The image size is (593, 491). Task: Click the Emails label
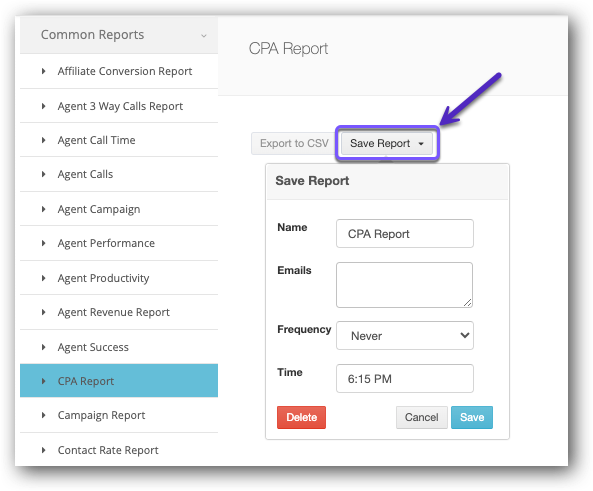click(x=294, y=270)
